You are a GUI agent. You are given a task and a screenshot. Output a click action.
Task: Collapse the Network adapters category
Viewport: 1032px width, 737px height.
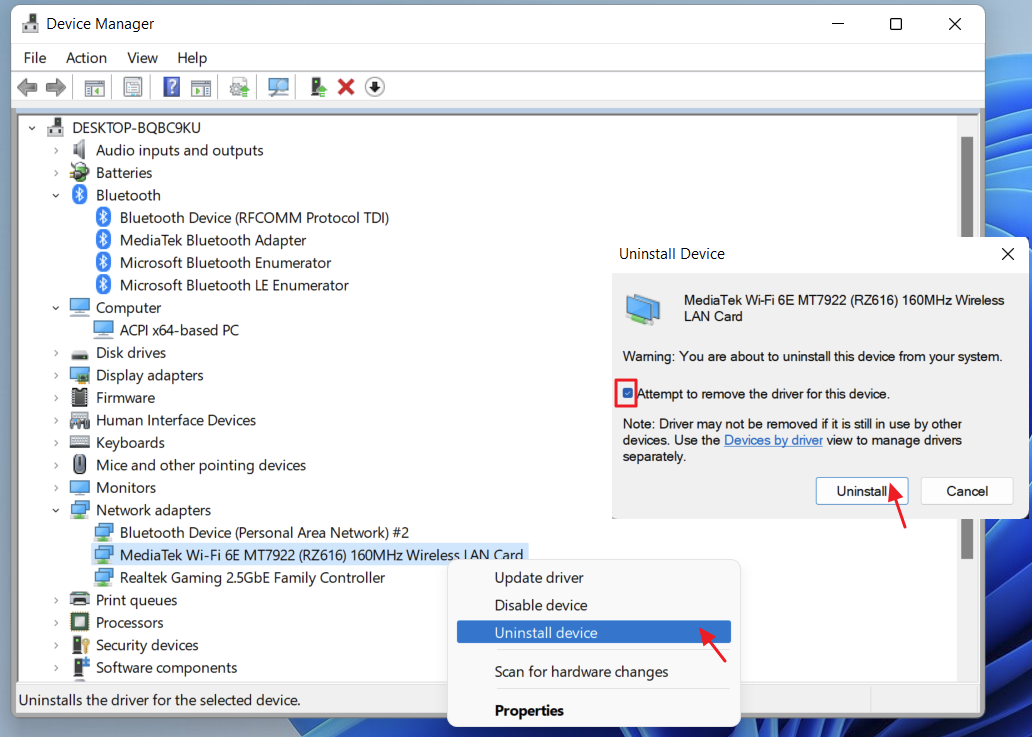tap(57, 511)
